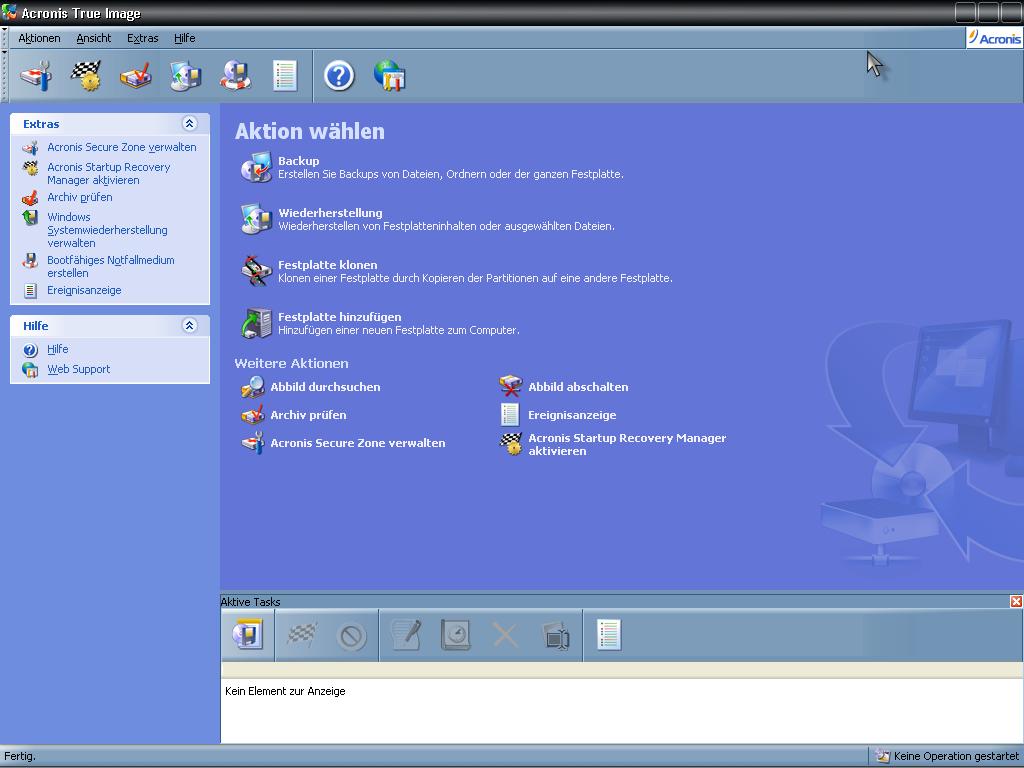The image size is (1024, 768).
Task: Click the Startup Recovery Manager toolbar icon
Action: coord(86,76)
